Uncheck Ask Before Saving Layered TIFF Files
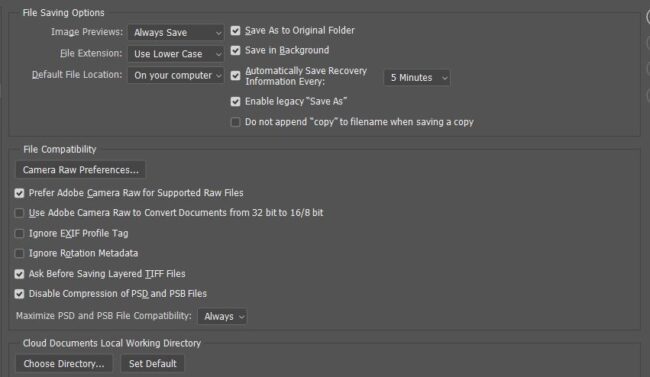 19,274
